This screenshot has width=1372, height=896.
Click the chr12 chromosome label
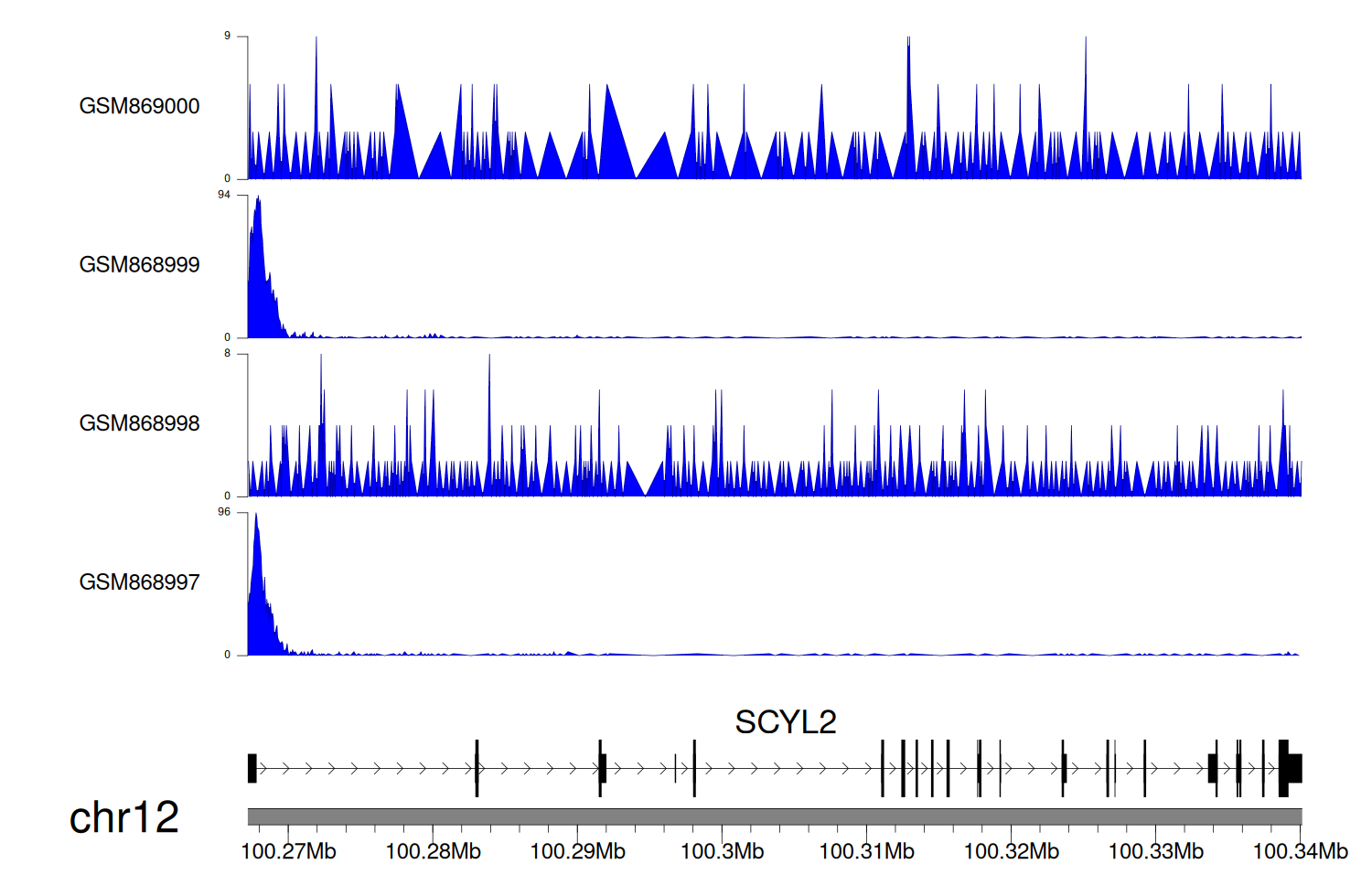click(123, 817)
